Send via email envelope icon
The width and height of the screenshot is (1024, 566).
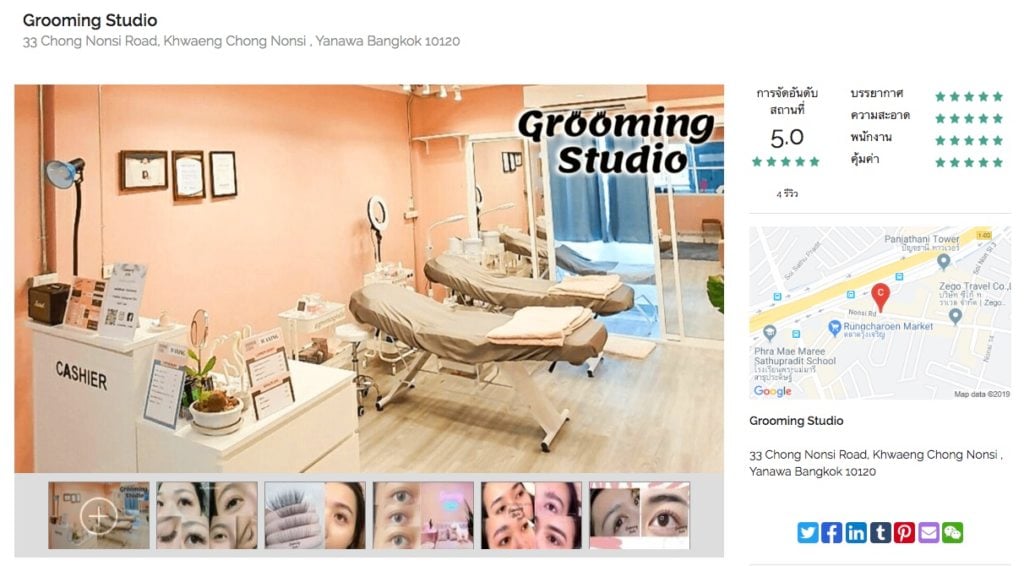(x=928, y=533)
